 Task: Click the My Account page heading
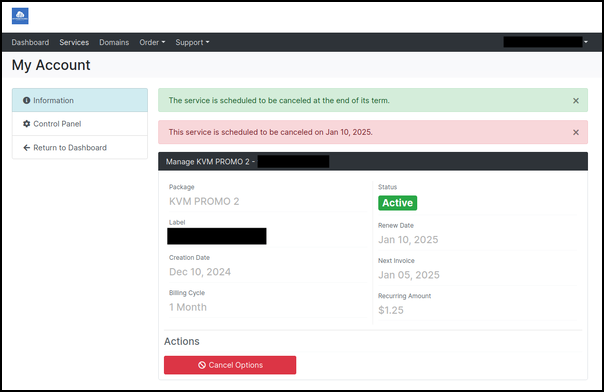click(51, 65)
